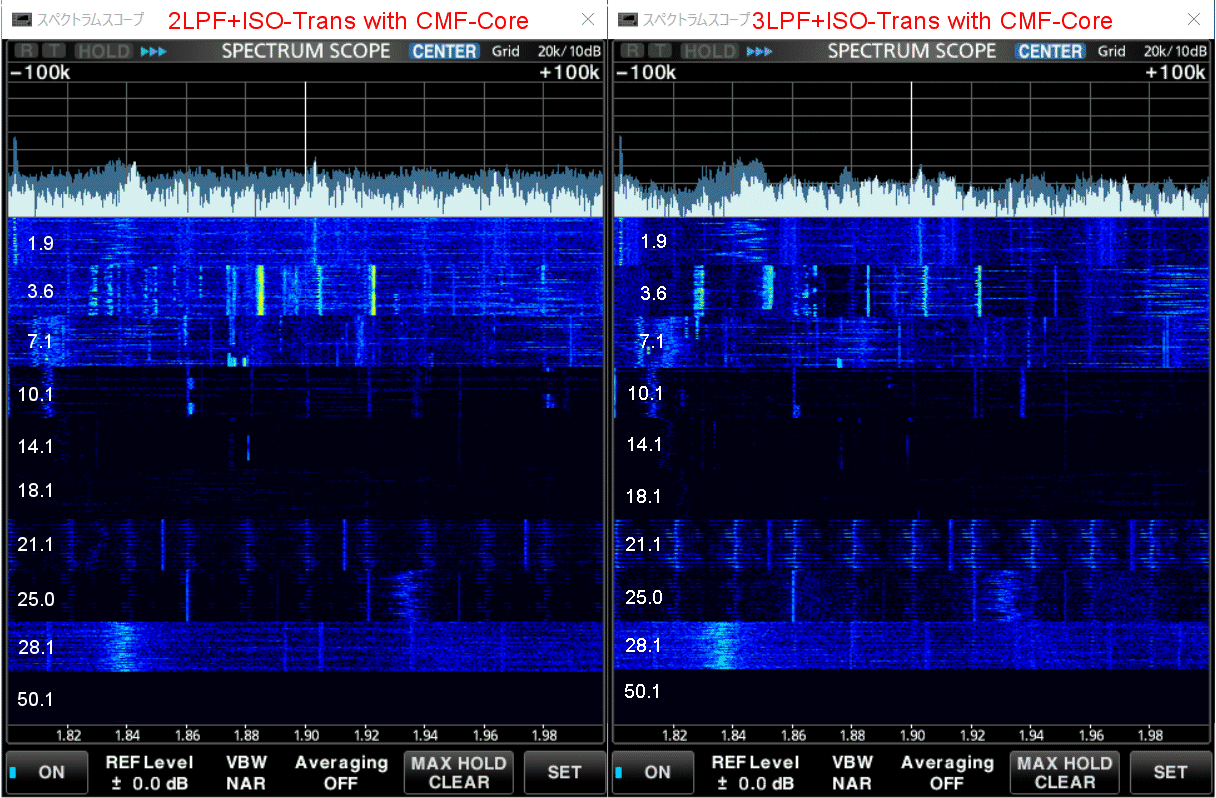Switch the CENTER mode in 3LPF scope
The width and height of the screenshot is (1216, 798).
1050,52
